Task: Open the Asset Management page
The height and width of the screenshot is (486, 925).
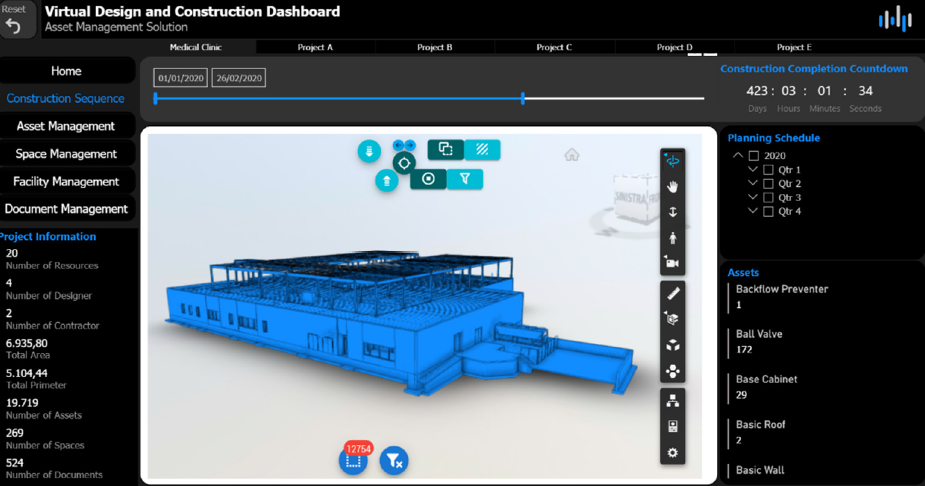Action: coord(66,126)
